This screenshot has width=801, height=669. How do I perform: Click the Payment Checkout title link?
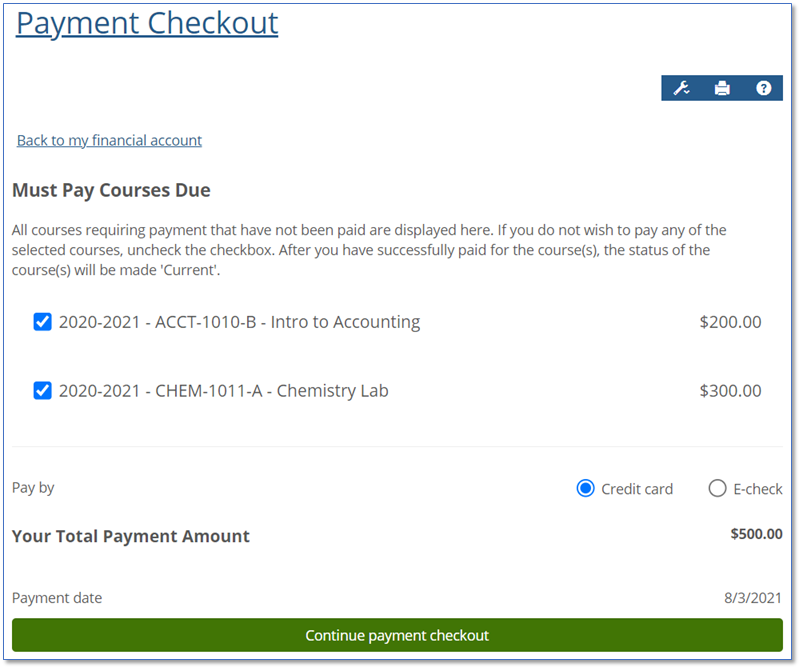click(147, 23)
